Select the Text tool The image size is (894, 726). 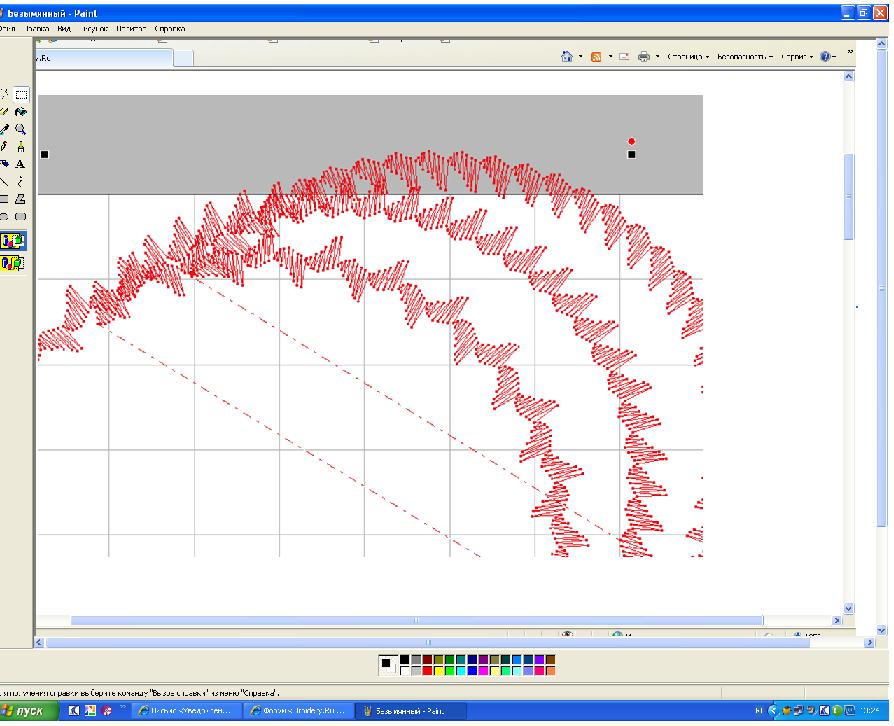point(21,164)
